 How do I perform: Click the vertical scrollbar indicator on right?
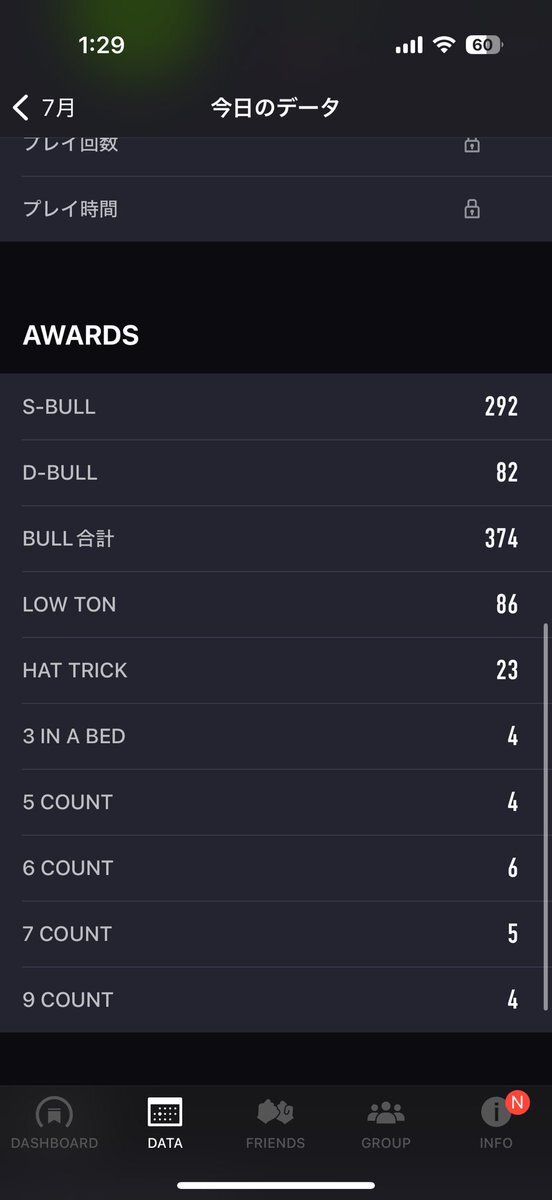click(x=545, y=817)
